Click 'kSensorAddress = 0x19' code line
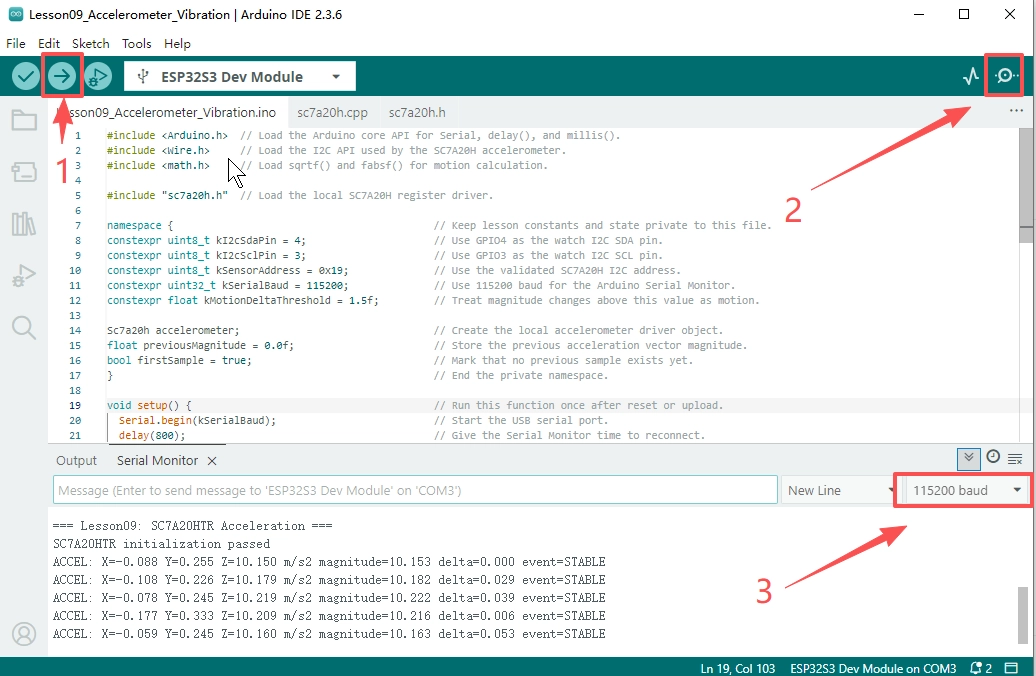 click(227, 270)
